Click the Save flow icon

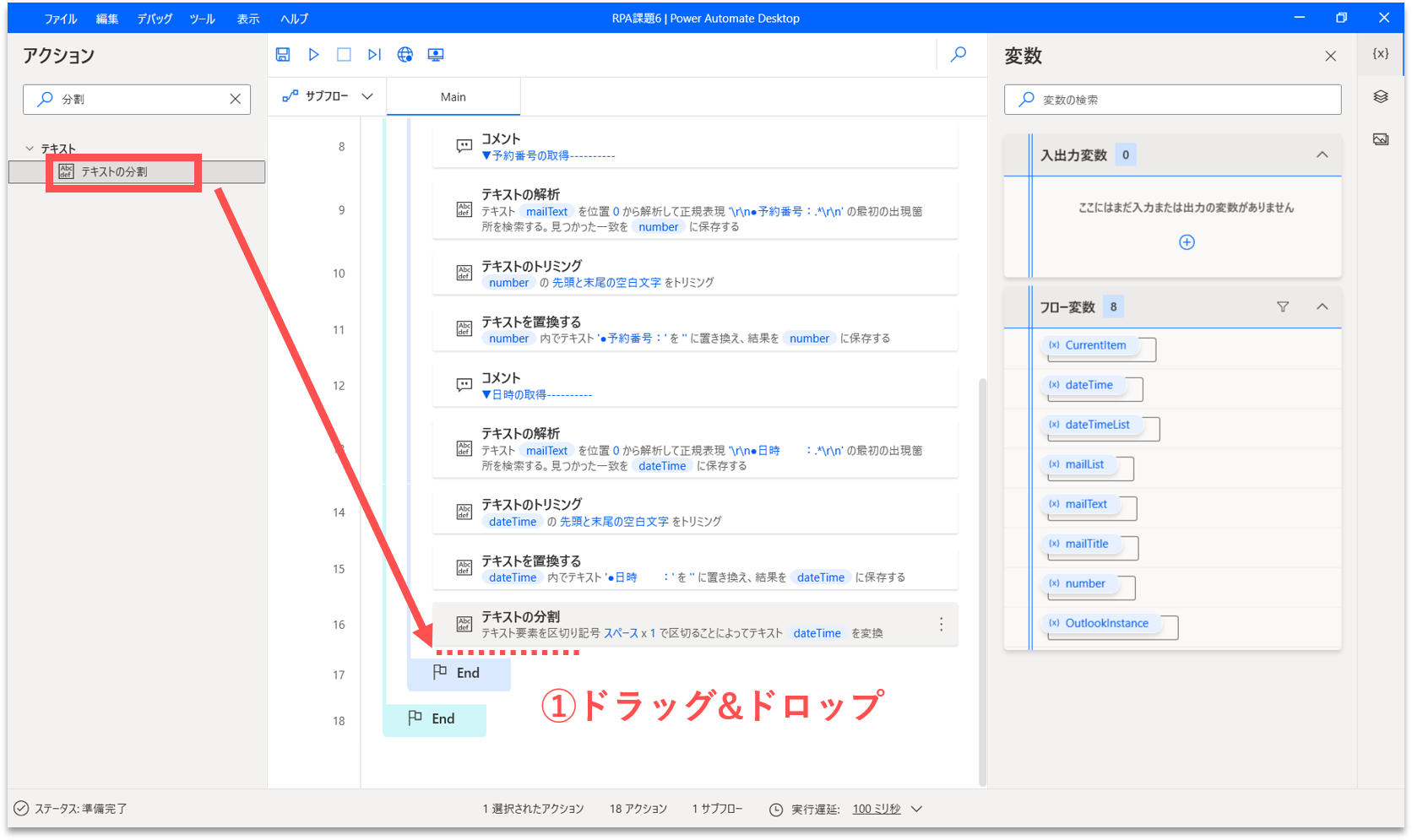coord(283,54)
